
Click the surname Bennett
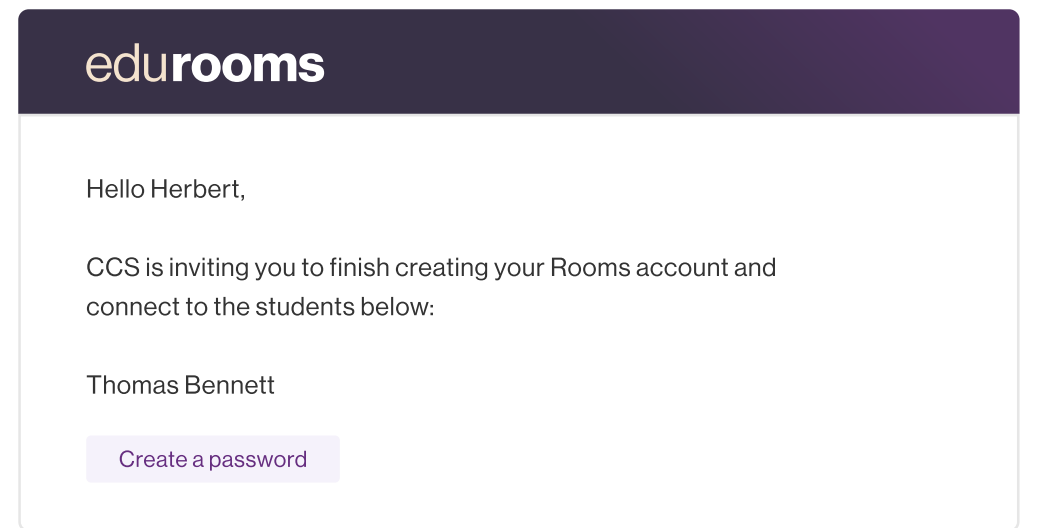[229, 385]
